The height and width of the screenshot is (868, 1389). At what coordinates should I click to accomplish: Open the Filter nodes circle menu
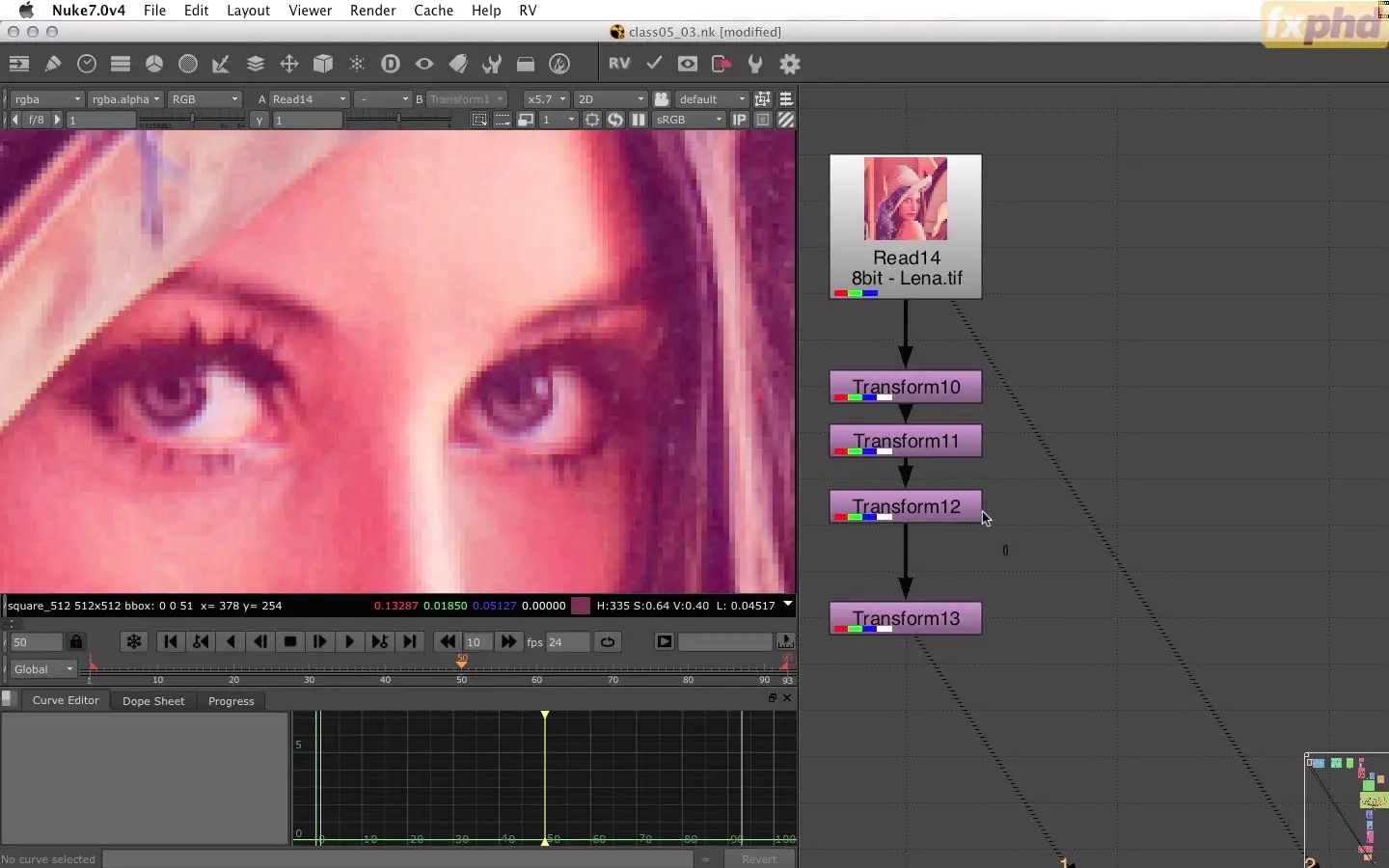click(188, 64)
